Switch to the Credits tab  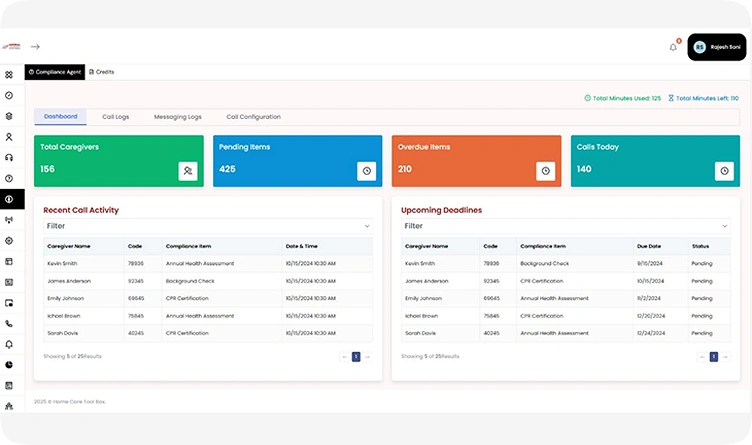[x=102, y=72]
